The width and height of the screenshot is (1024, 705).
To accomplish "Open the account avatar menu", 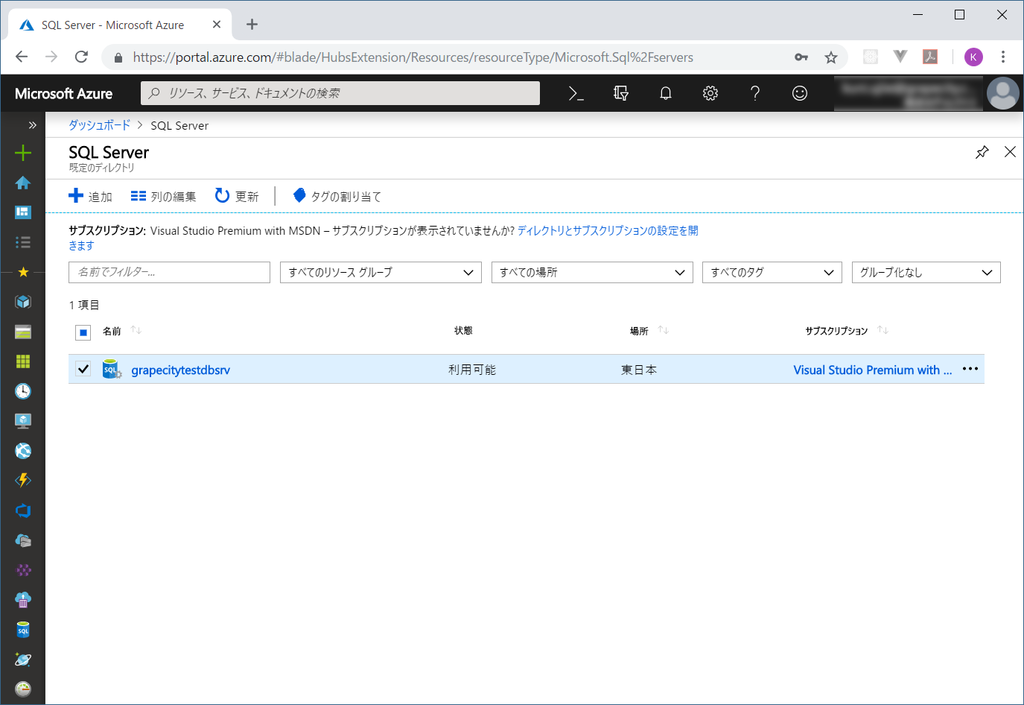I will click(x=1002, y=93).
